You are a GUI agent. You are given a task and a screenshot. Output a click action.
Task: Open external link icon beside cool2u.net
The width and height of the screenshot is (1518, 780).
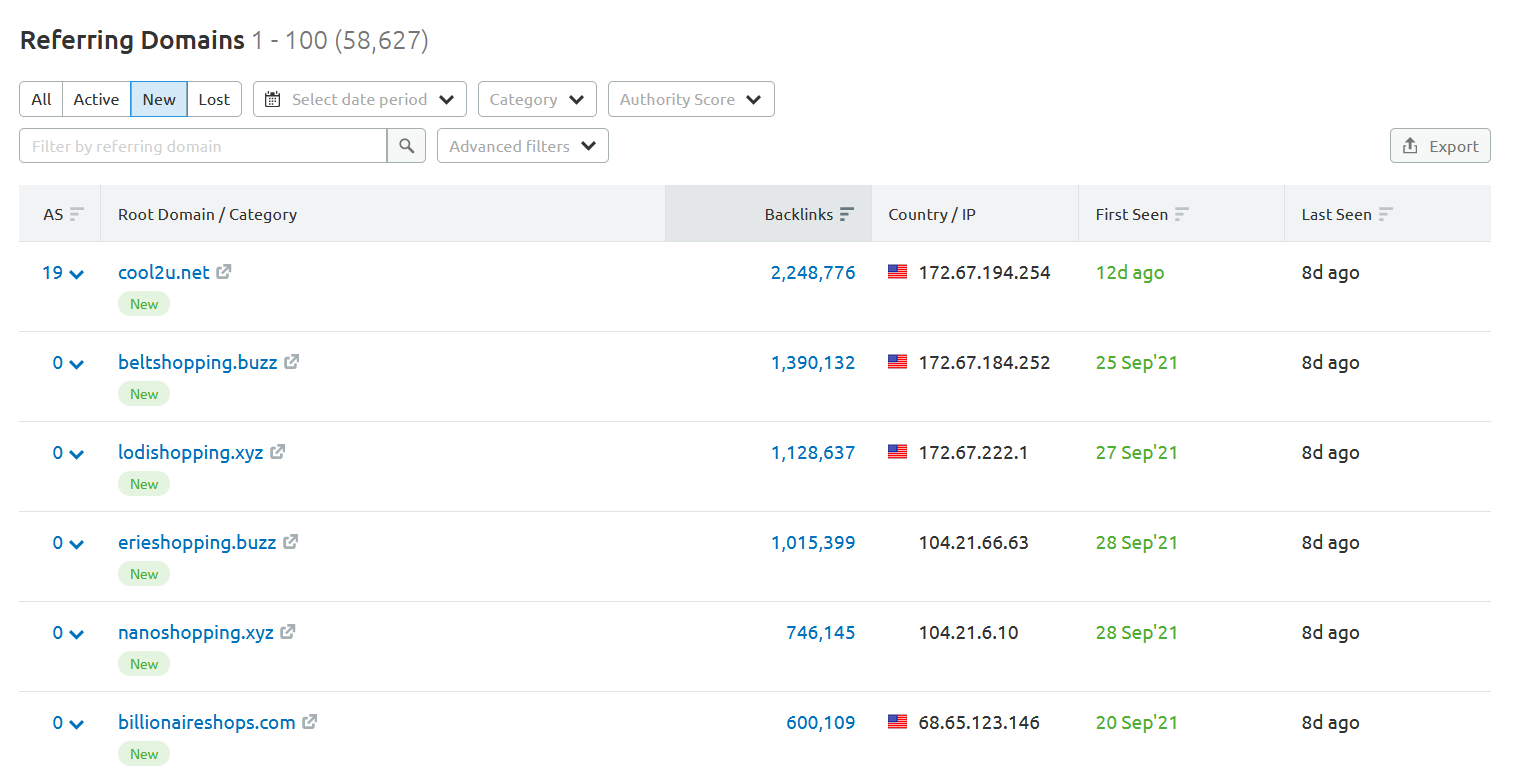[224, 271]
